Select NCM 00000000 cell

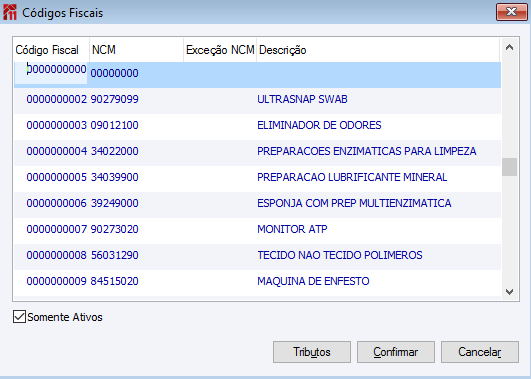pos(114,73)
